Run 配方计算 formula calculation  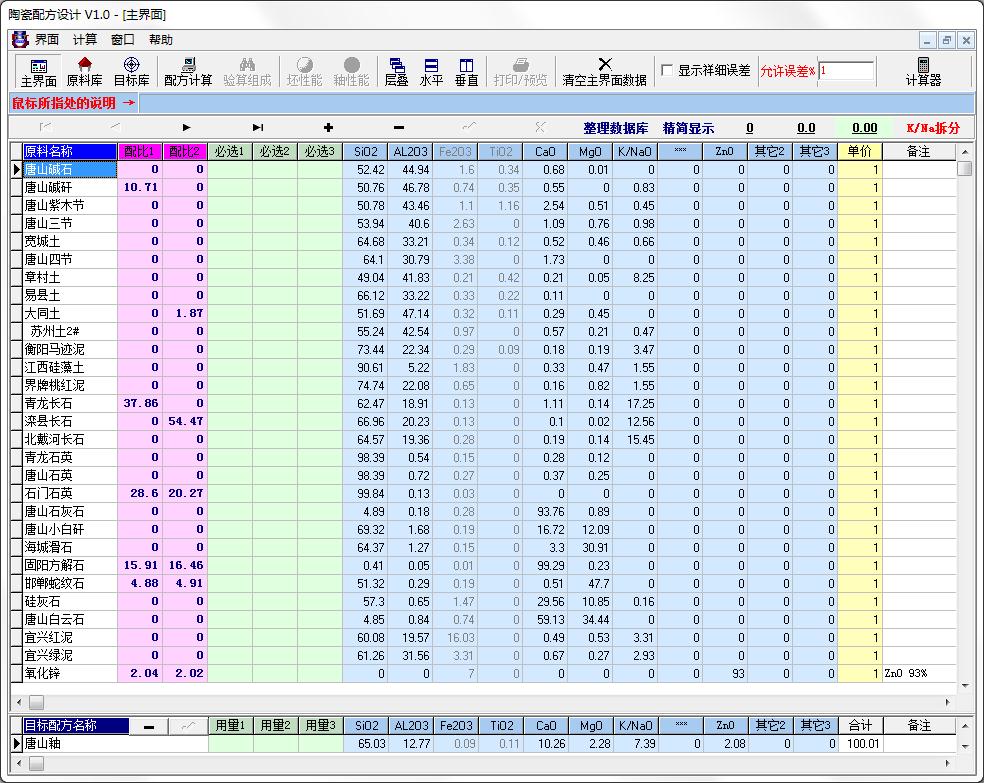[188, 72]
